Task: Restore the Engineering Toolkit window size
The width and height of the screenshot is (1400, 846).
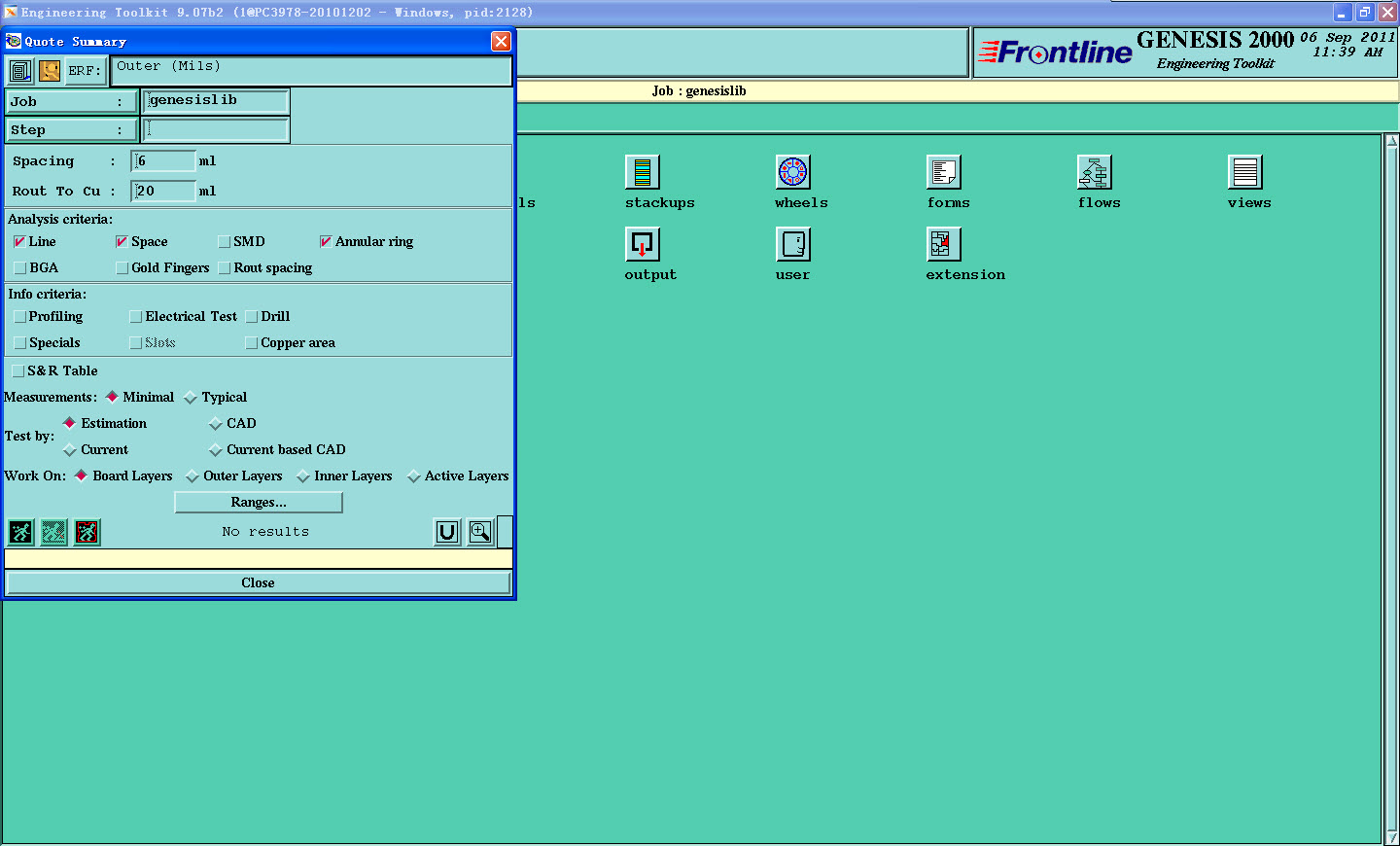Action: (1365, 13)
